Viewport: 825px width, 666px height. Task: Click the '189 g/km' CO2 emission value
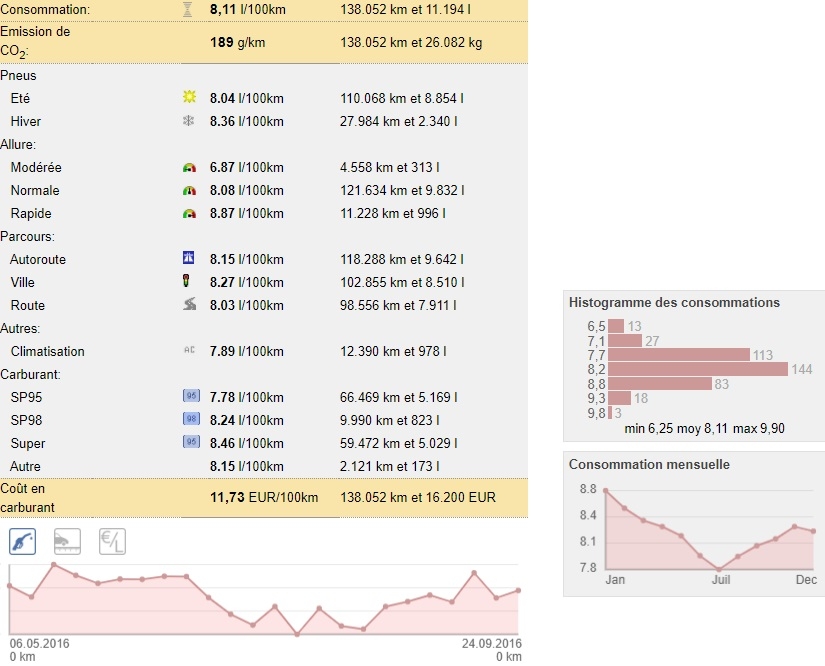tap(237, 43)
